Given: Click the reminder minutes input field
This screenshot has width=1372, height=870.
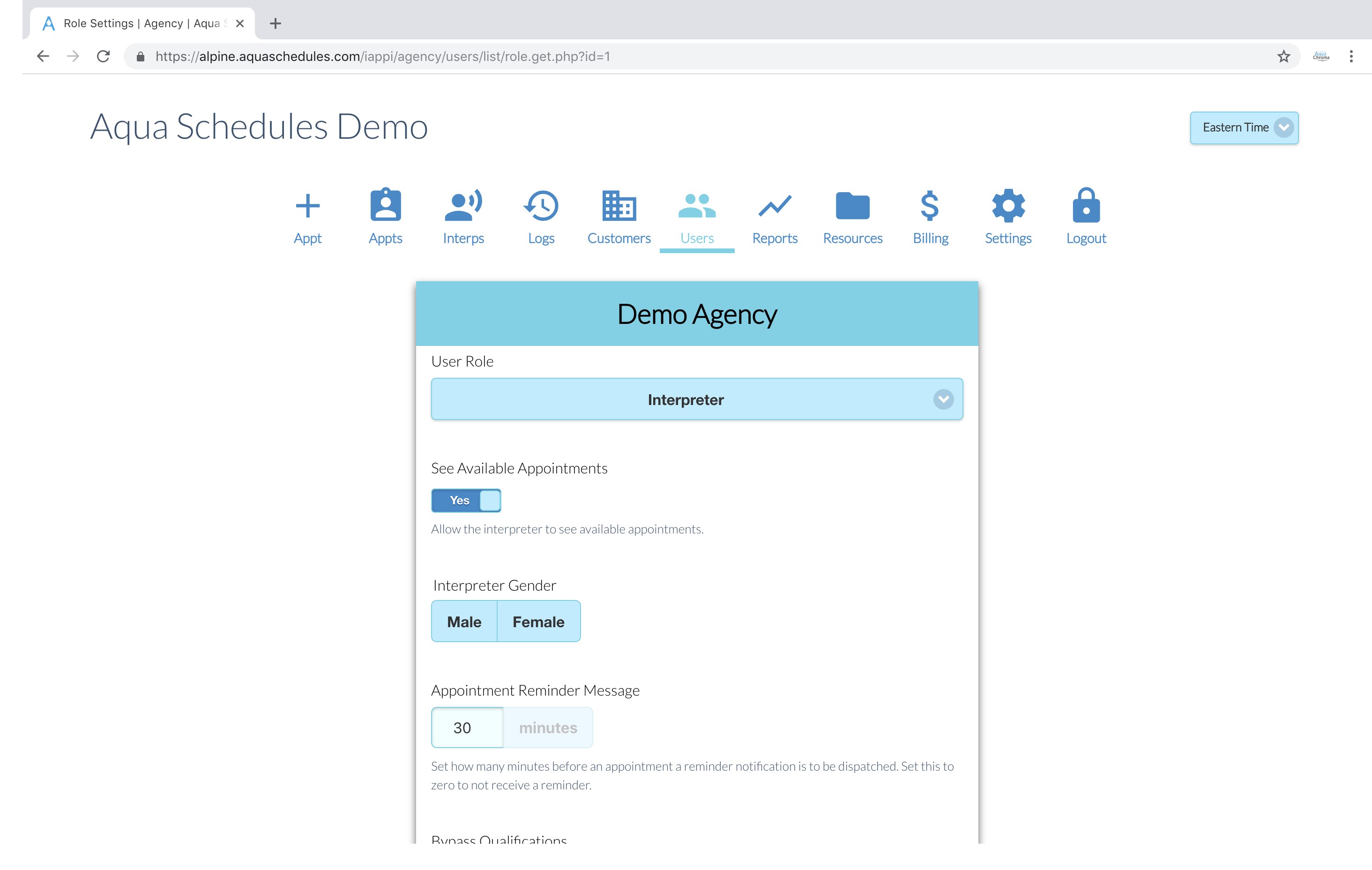Looking at the screenshot, I should pyautogui.click(x=467, y=727).
